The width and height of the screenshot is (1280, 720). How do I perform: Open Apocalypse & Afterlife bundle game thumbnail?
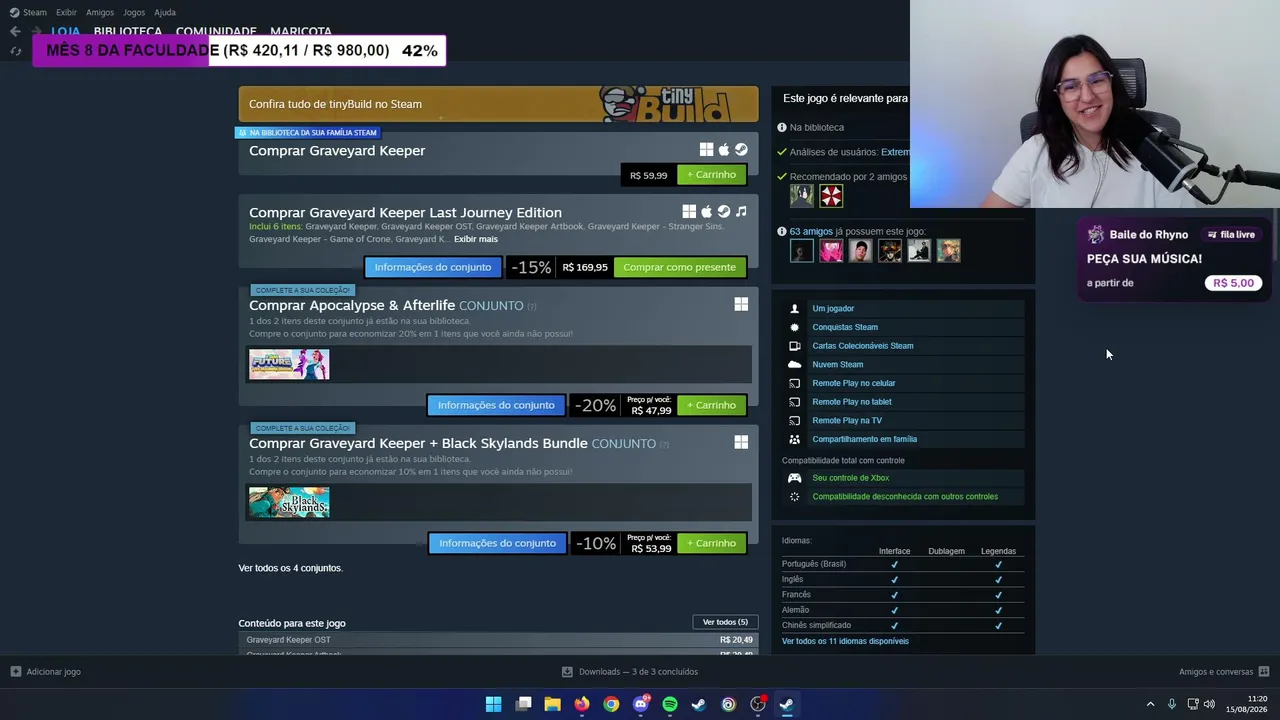[x=289, y=364]
